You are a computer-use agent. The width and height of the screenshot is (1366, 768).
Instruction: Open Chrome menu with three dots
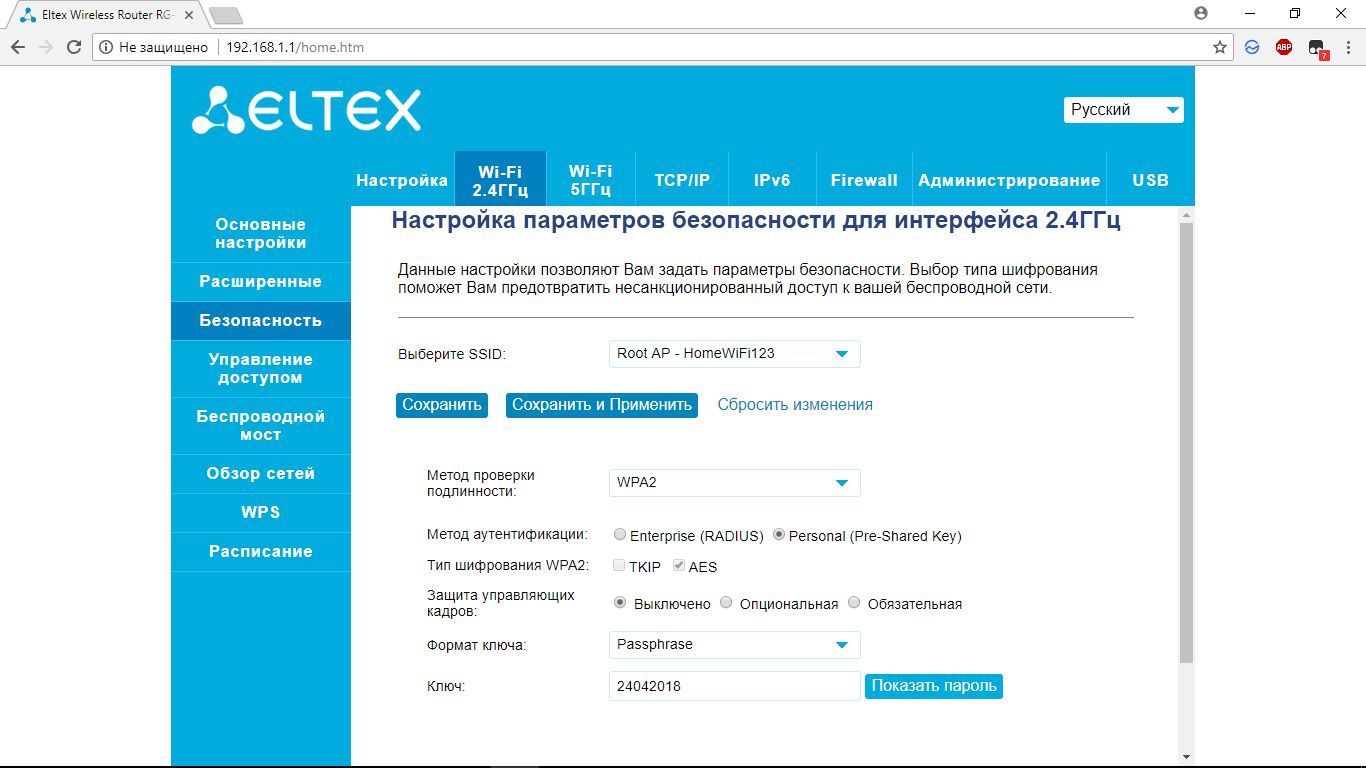pos(1348,47)
